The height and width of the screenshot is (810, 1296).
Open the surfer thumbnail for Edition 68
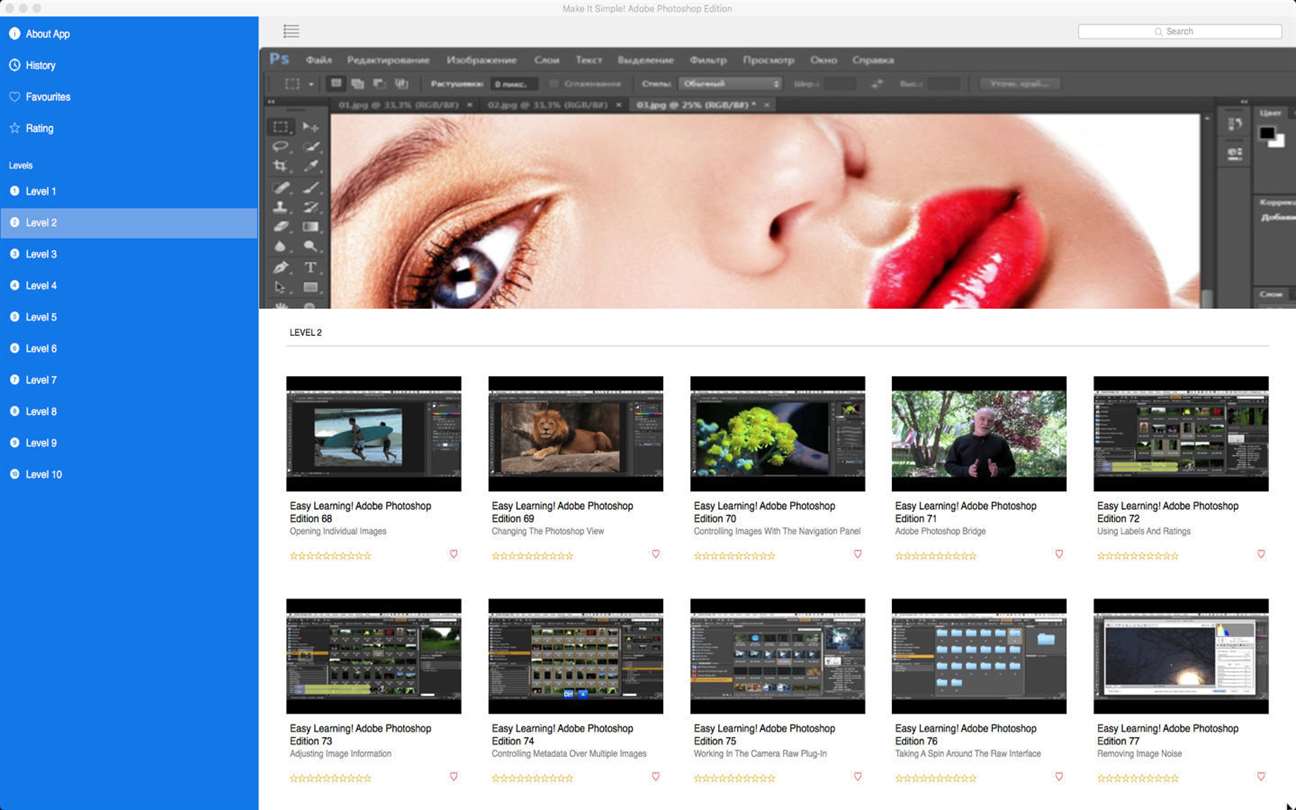[x=374, y=434]
